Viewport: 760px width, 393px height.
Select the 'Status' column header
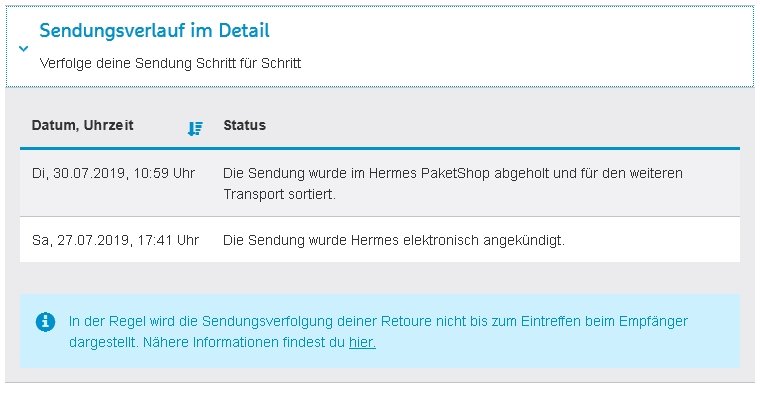244,125
